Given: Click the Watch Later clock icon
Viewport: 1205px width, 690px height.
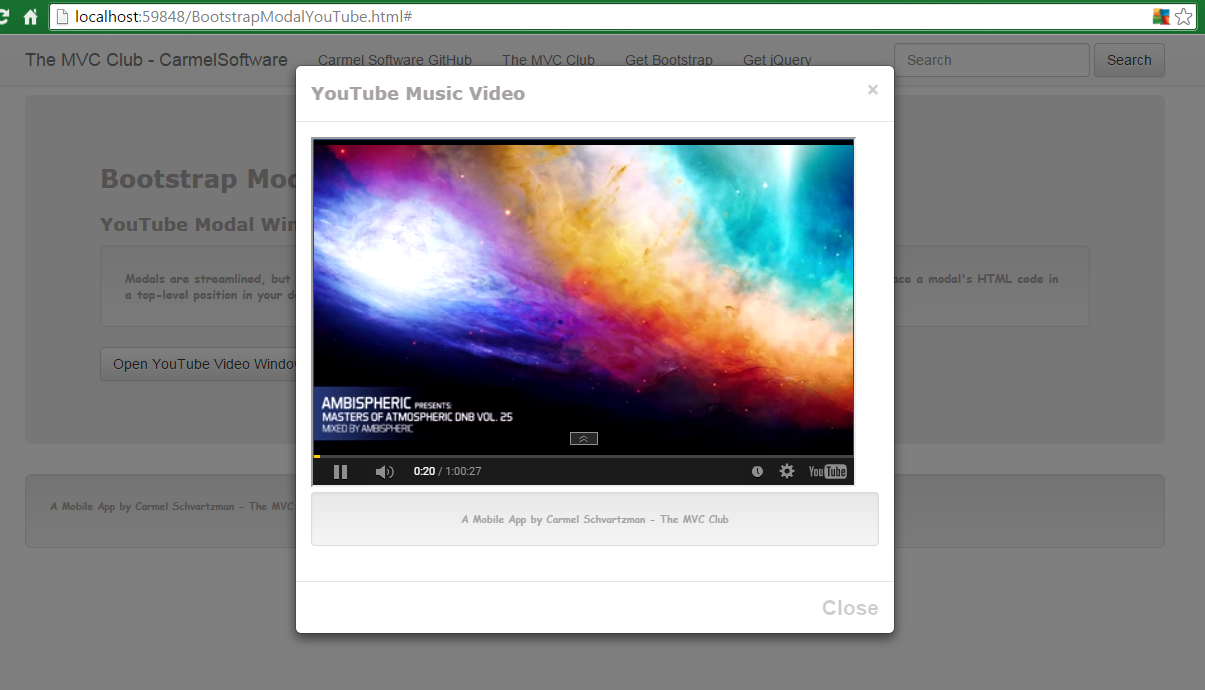Looking at the screenshot, I should (x=757, y=471).
